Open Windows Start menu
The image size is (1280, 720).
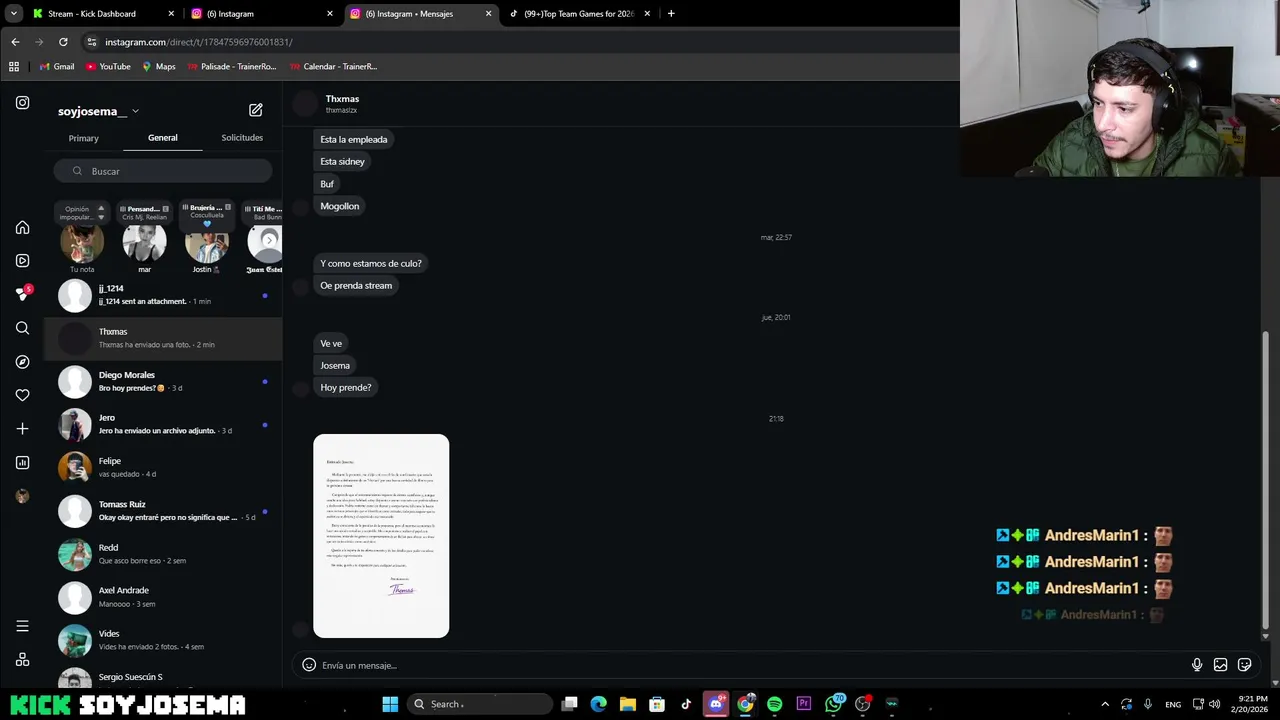click(390, 704)
